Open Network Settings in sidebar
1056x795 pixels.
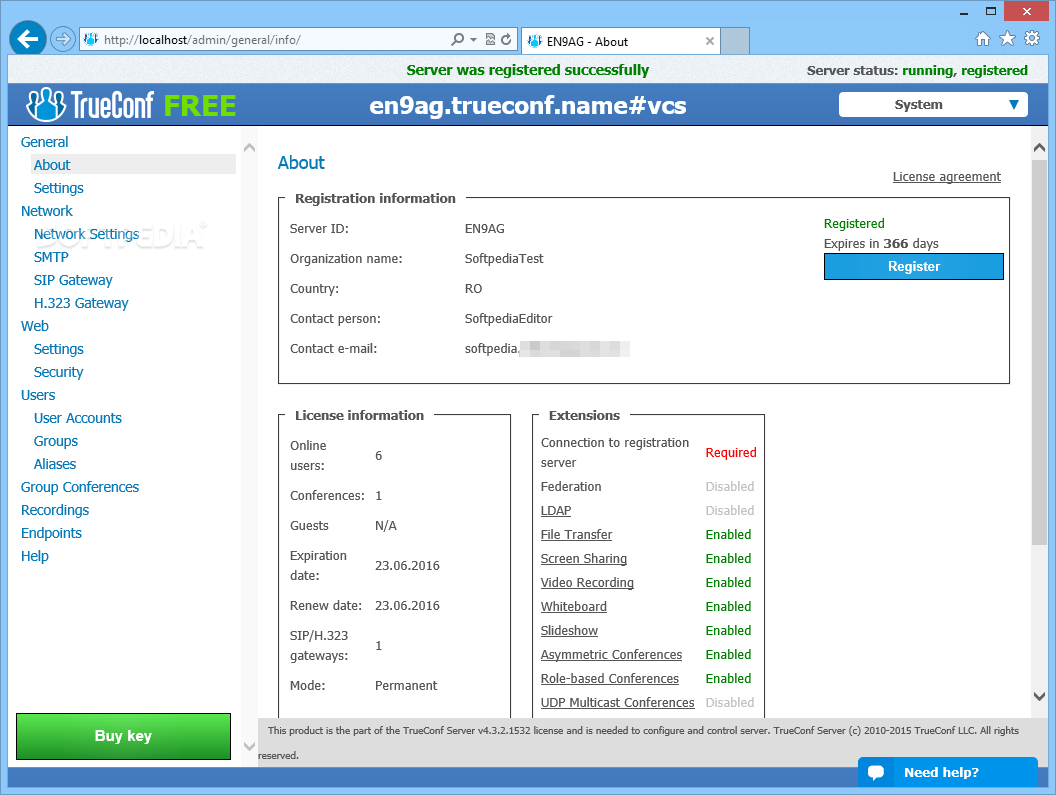[x=86, y=234]
